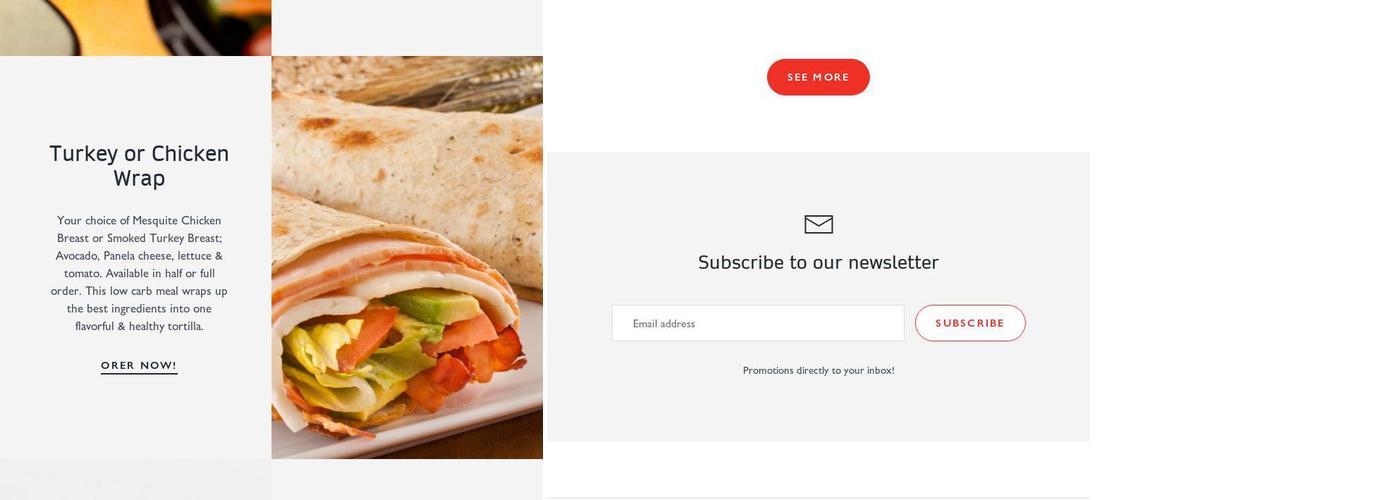This screenshot has height=500, width=1400.
Task: Click the red SEE MORE button
Action: click(818, 77)
